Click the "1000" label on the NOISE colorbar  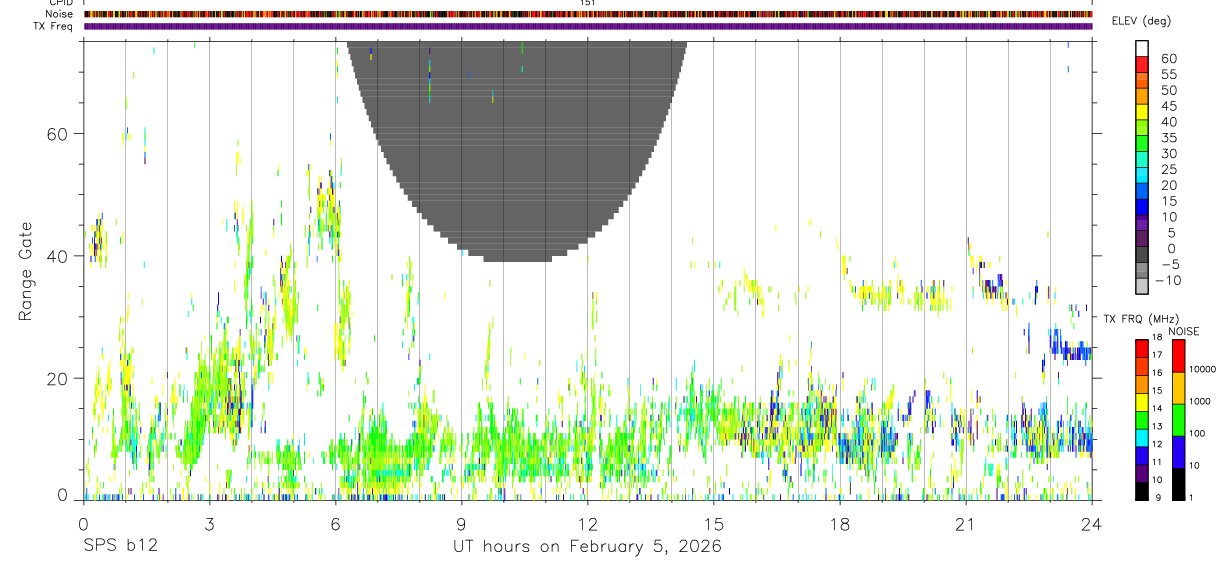(x=1201, y=401)
